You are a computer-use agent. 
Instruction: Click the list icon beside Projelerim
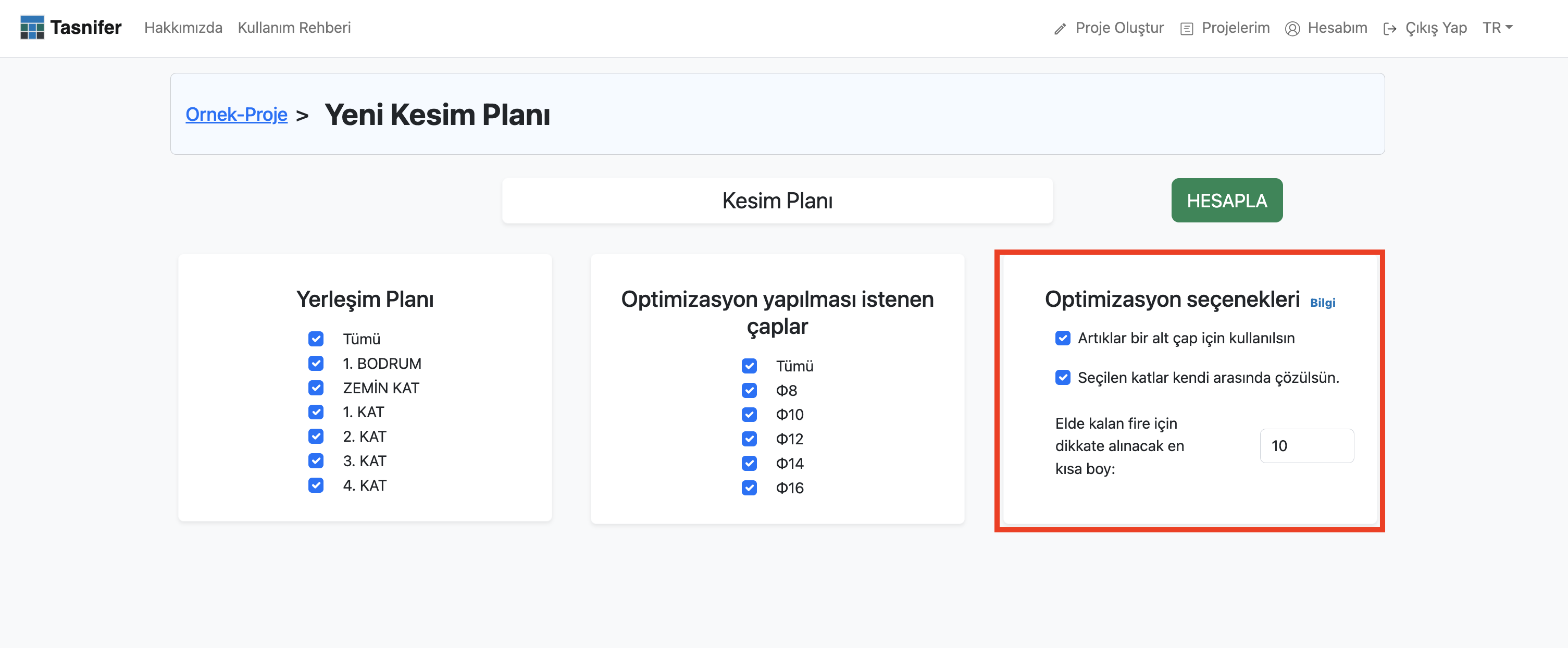pos(1186,29)
